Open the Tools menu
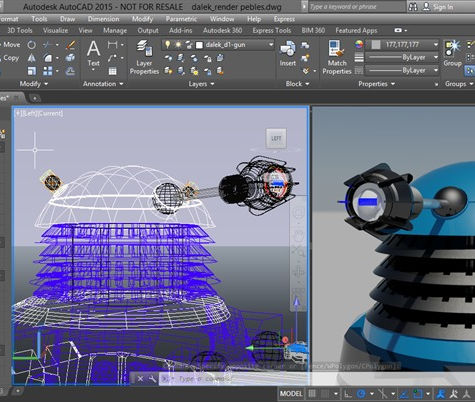475x402 pixels. [39, 19]
